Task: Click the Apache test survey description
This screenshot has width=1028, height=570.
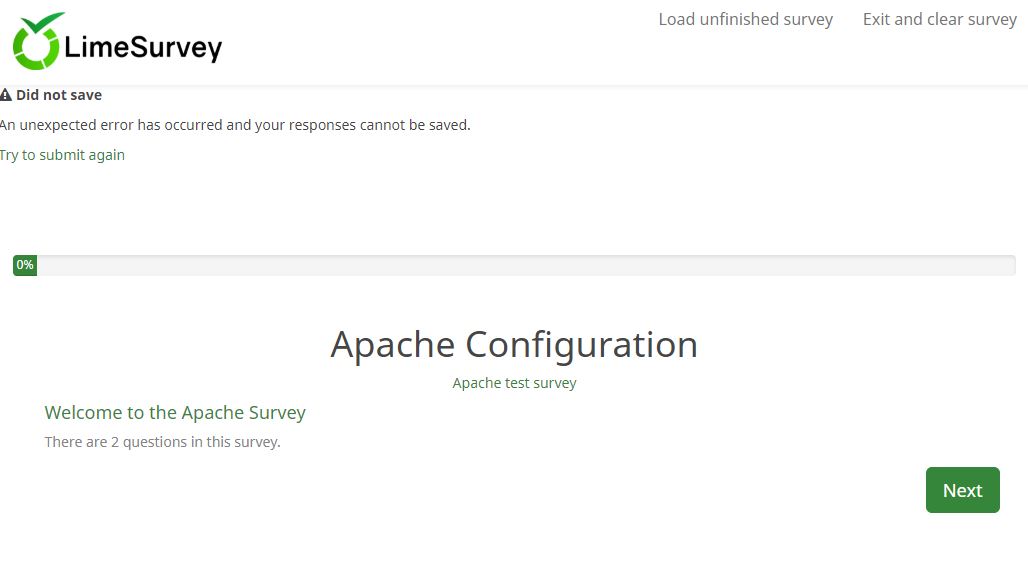Action: pos(514,383)
